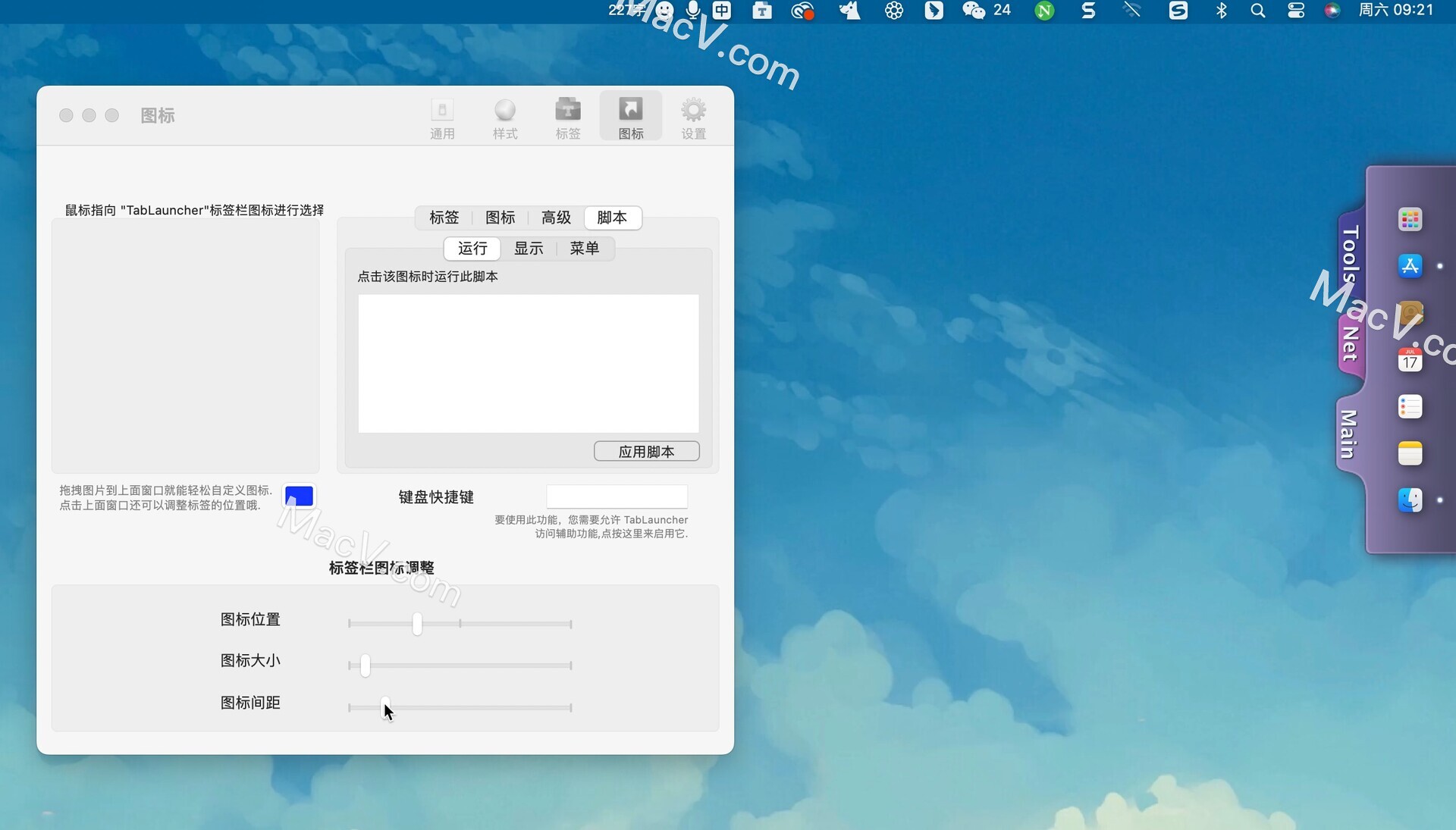Click the Bluetooth menu bar icon
Screen dimensions: 1456x830
(1221, 10)
